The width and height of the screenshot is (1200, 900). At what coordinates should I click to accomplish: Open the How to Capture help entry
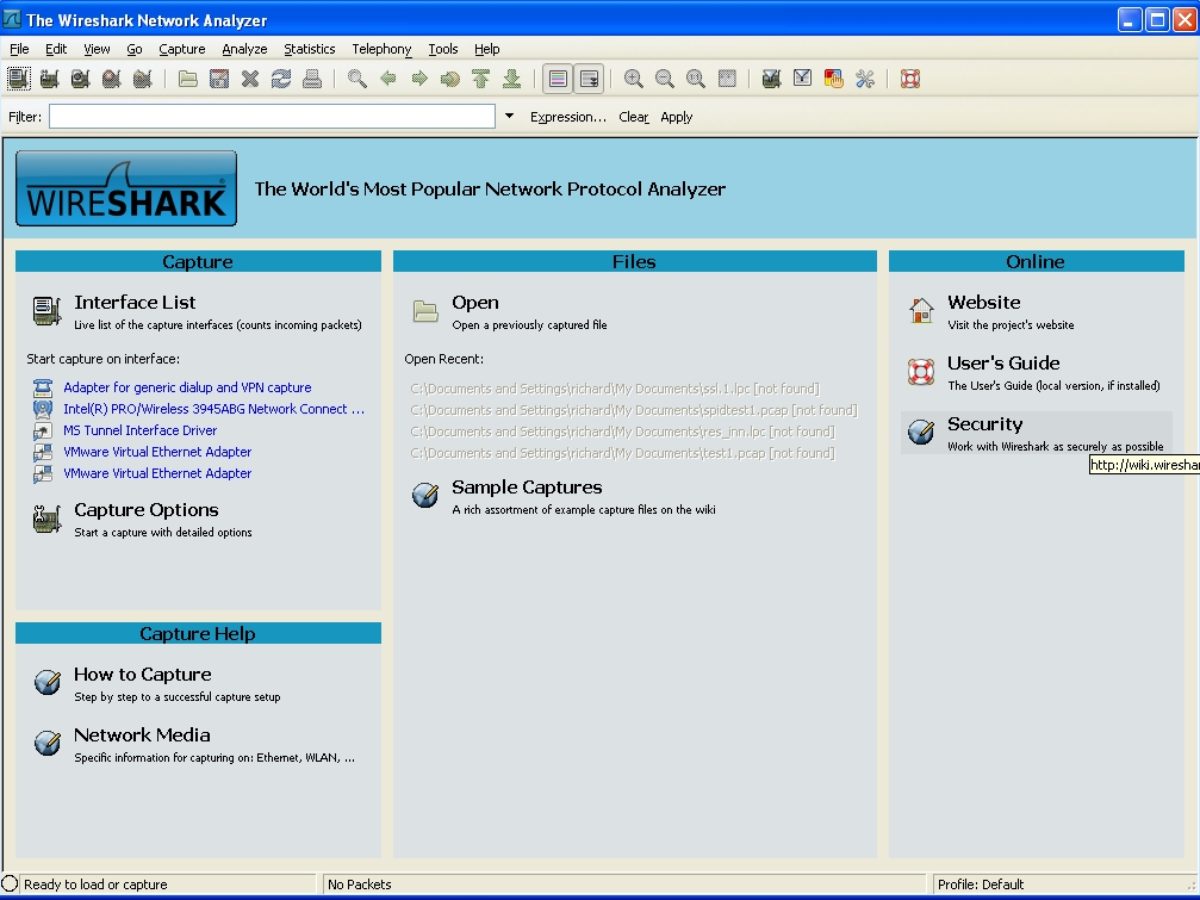point(142,674)
